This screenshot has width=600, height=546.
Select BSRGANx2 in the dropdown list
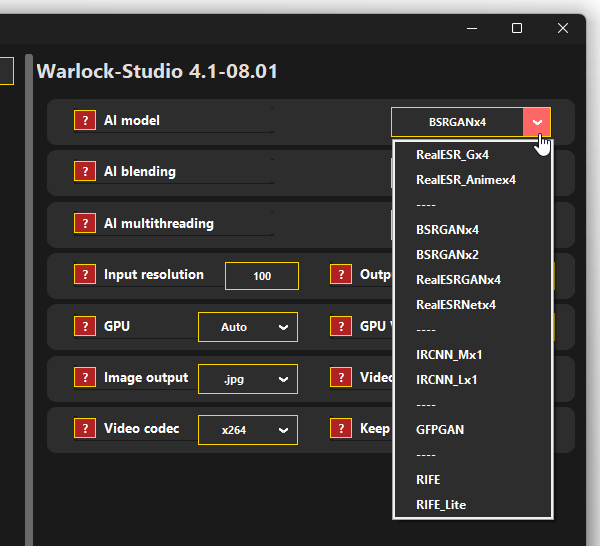[447, 254]
